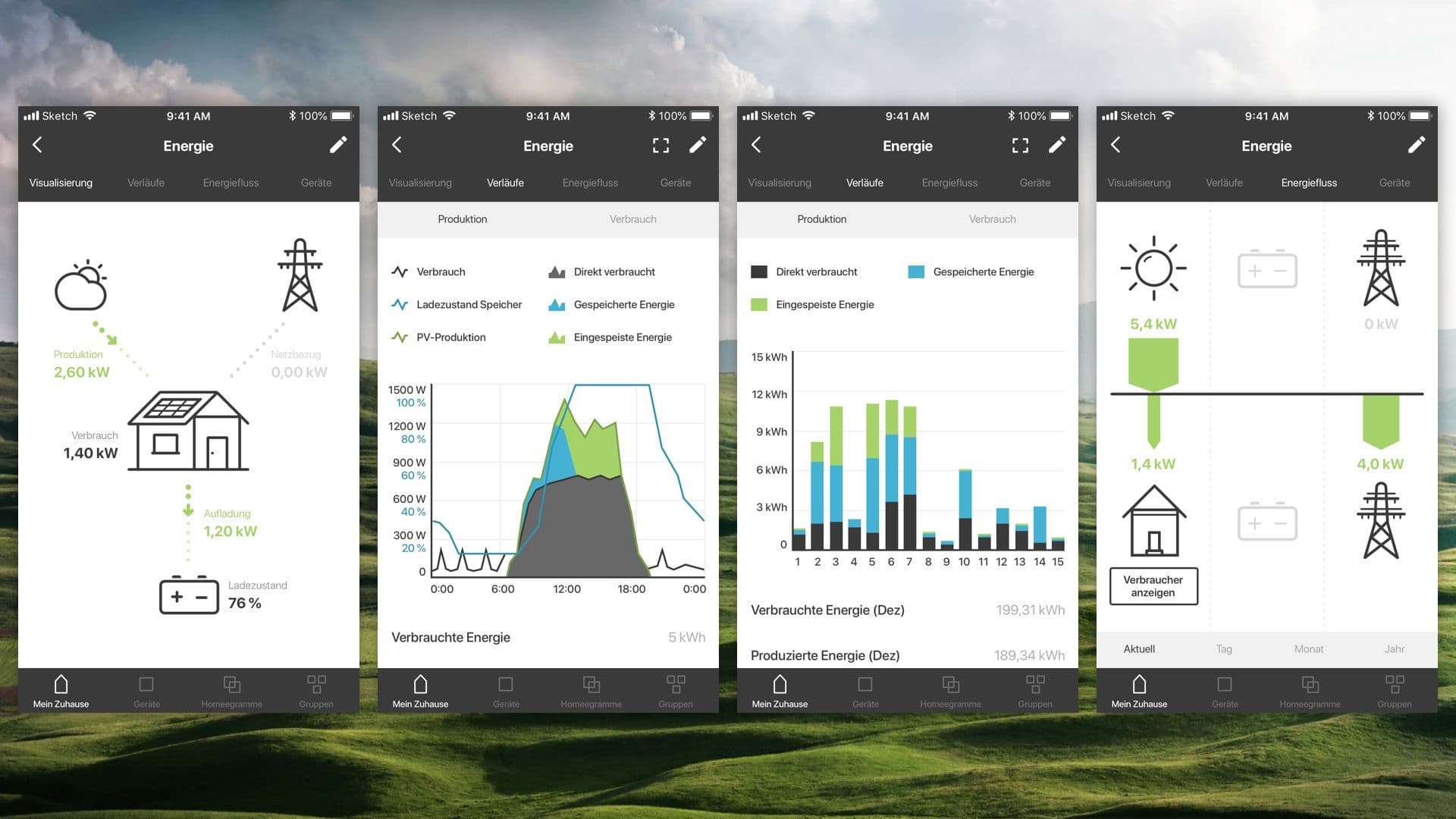Tap the battery icon showing 76% Ladezustand

(189, 597)
